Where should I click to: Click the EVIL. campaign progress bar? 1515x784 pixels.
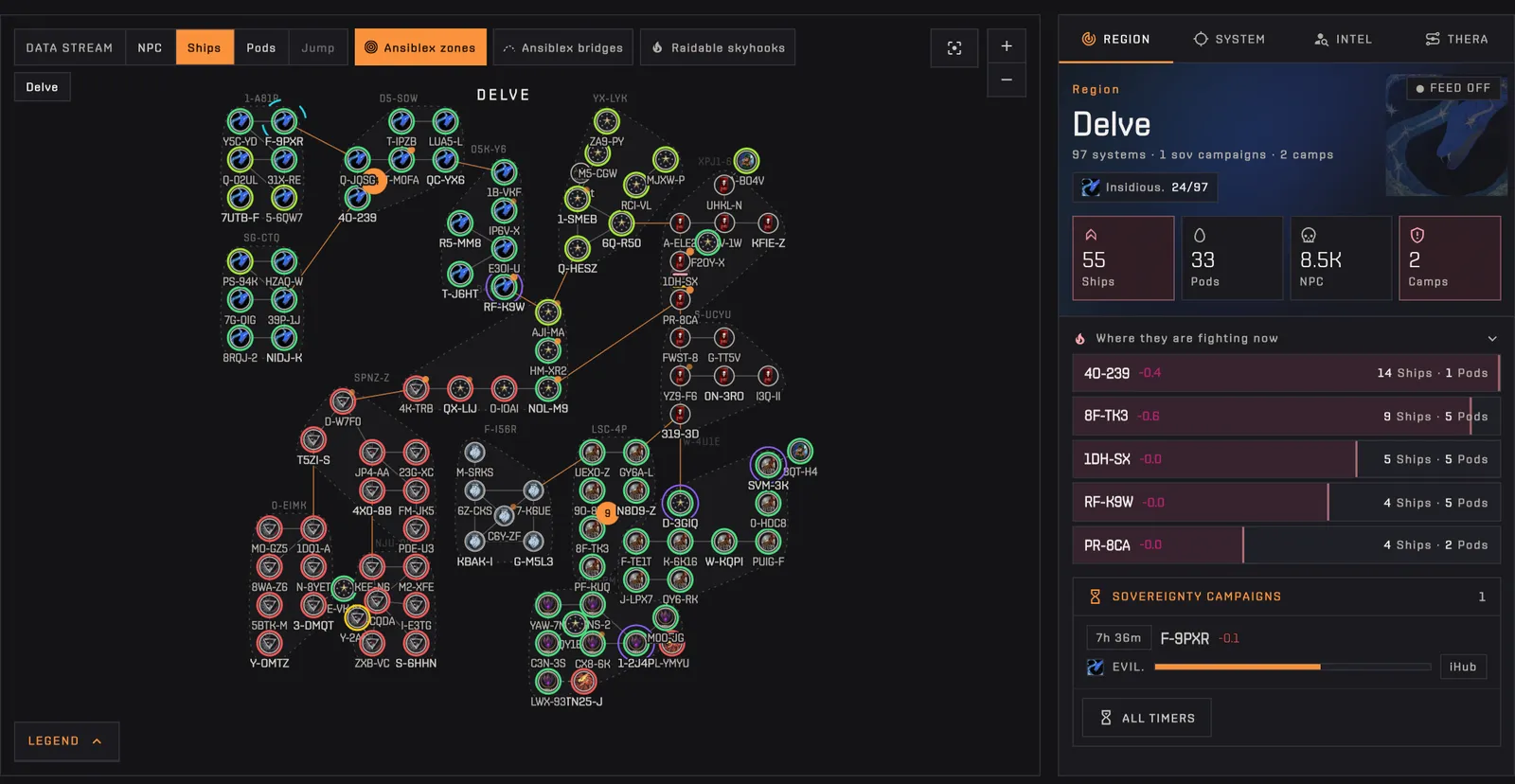pos(1292,667)
